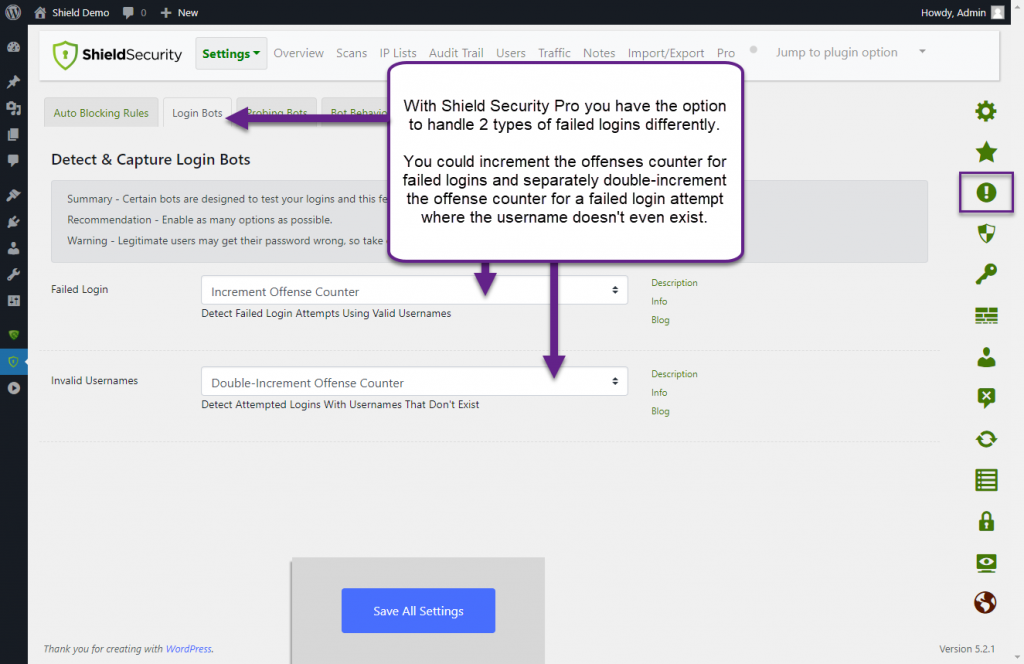
Task: Open Appearance brush icon in sidebar
Action: click(13, 195)
